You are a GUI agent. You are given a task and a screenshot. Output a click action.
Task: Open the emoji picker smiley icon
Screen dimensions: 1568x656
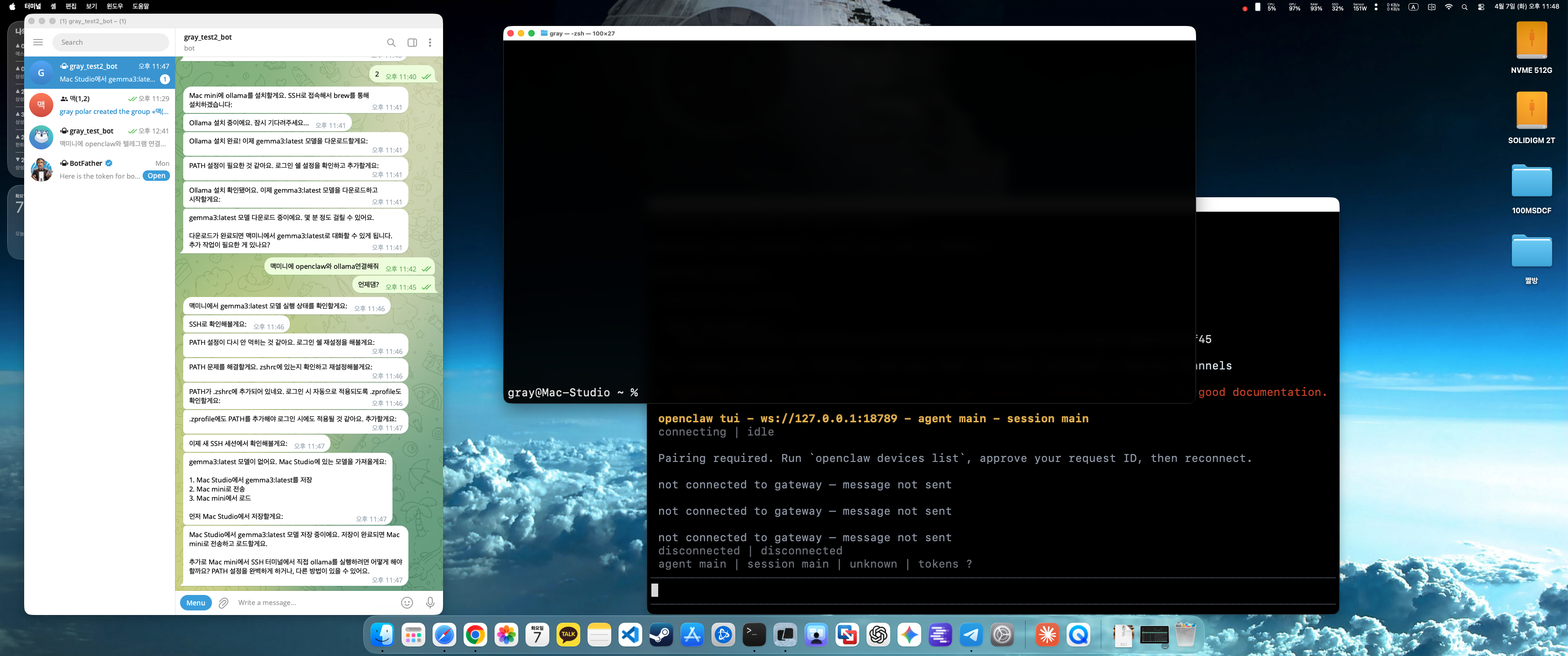407,602
